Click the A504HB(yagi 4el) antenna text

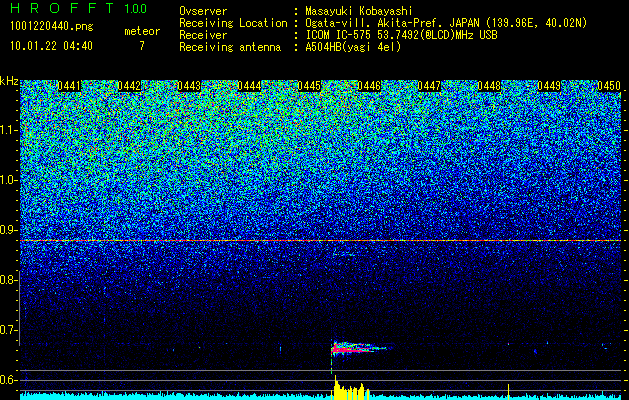353,47
